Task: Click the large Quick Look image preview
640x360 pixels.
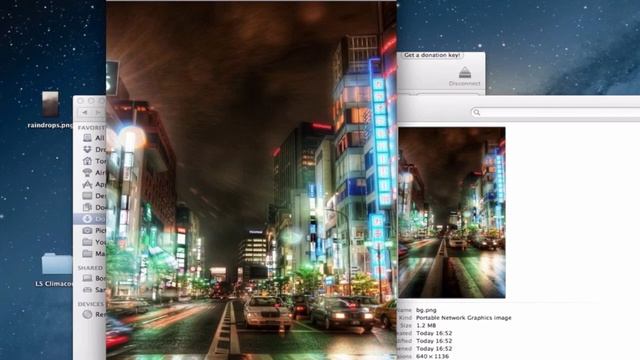Action: pos(251,180)
